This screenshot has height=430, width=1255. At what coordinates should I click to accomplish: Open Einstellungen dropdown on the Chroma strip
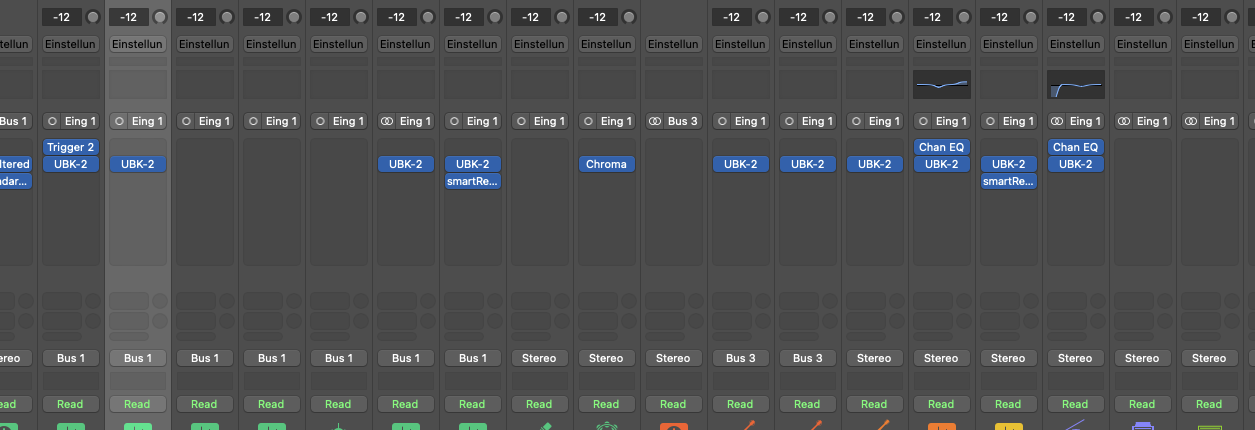click(606, 44)
